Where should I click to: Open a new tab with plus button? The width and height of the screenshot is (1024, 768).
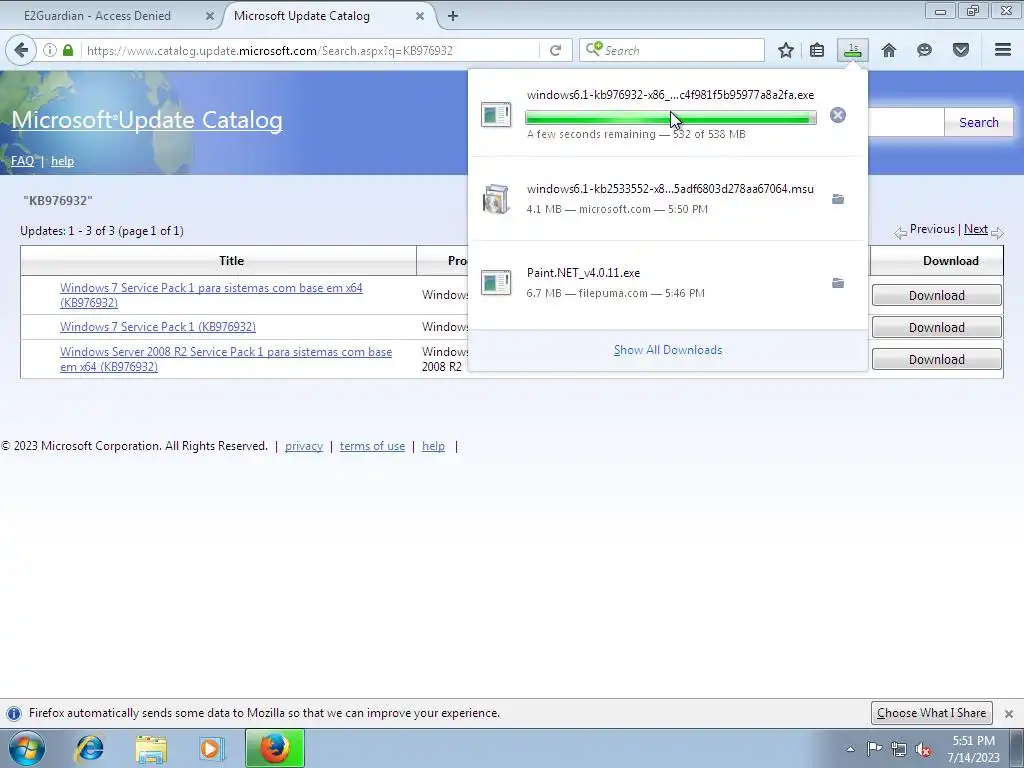[453, 16]
